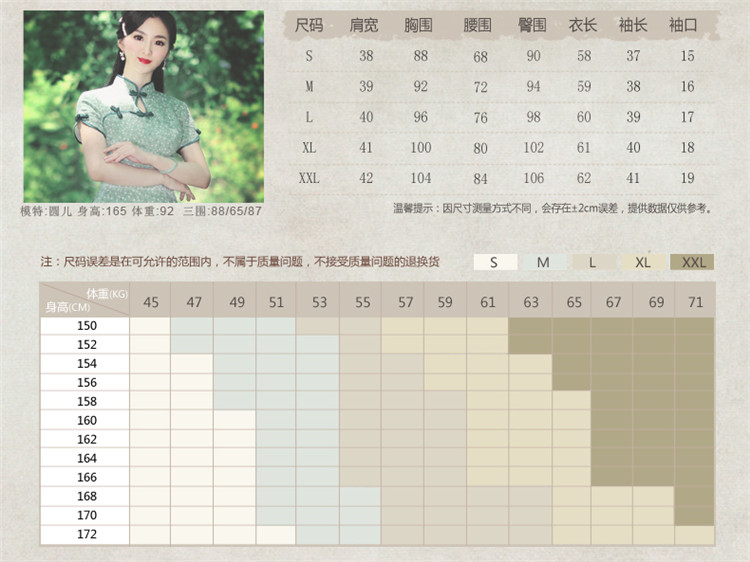Viewport: 750px width, 562px height.
Task: Click the 臀围 column header
Action: point(533,25)
